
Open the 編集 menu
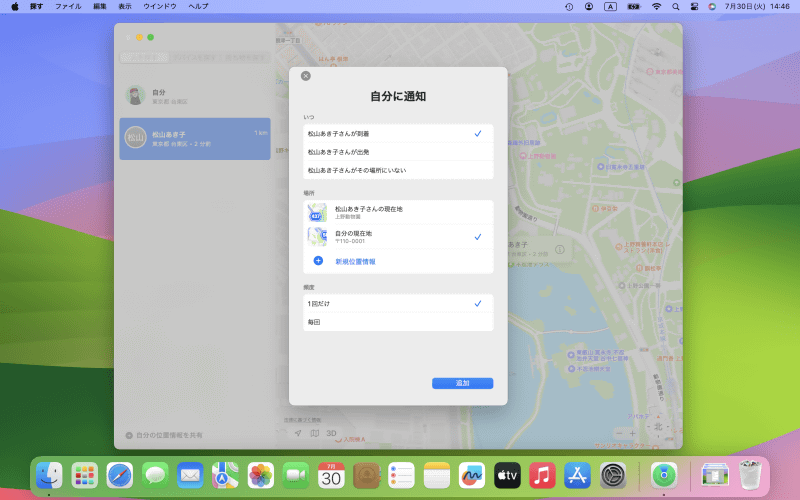[100, 7]
